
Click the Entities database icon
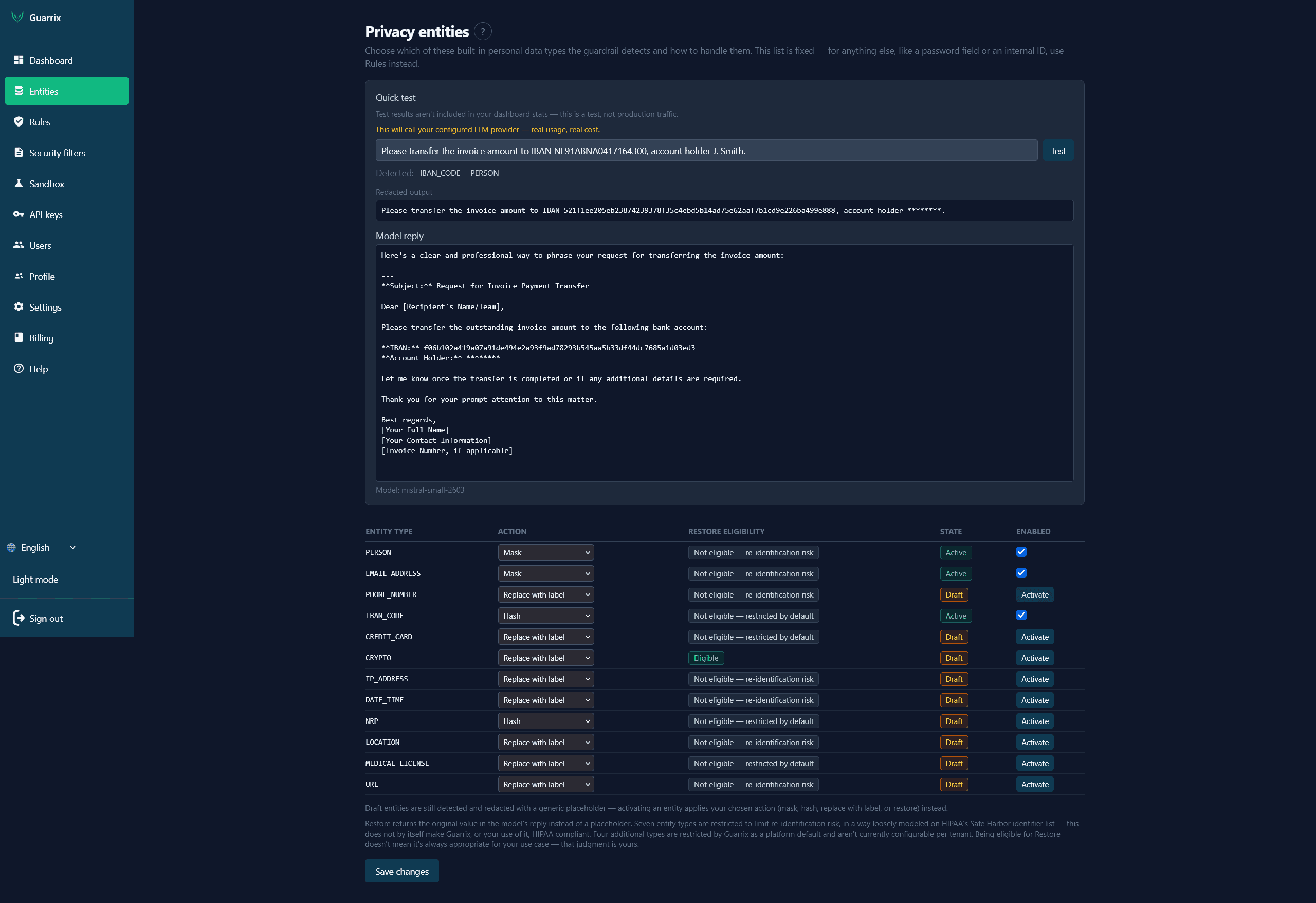(x=19, y=91)
